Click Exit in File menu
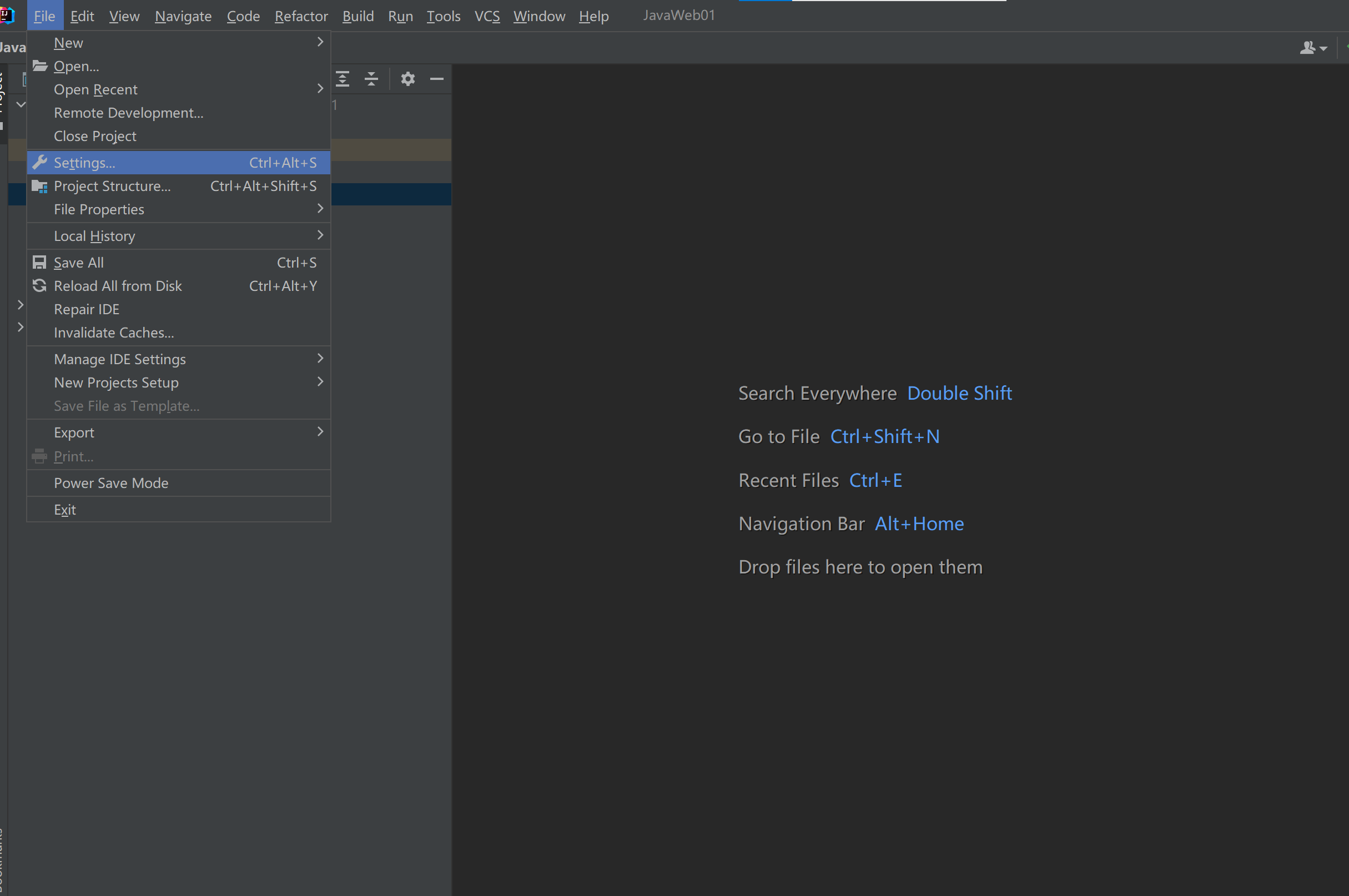Viewport: 1349px width, 896px height. tap(64, 510)
